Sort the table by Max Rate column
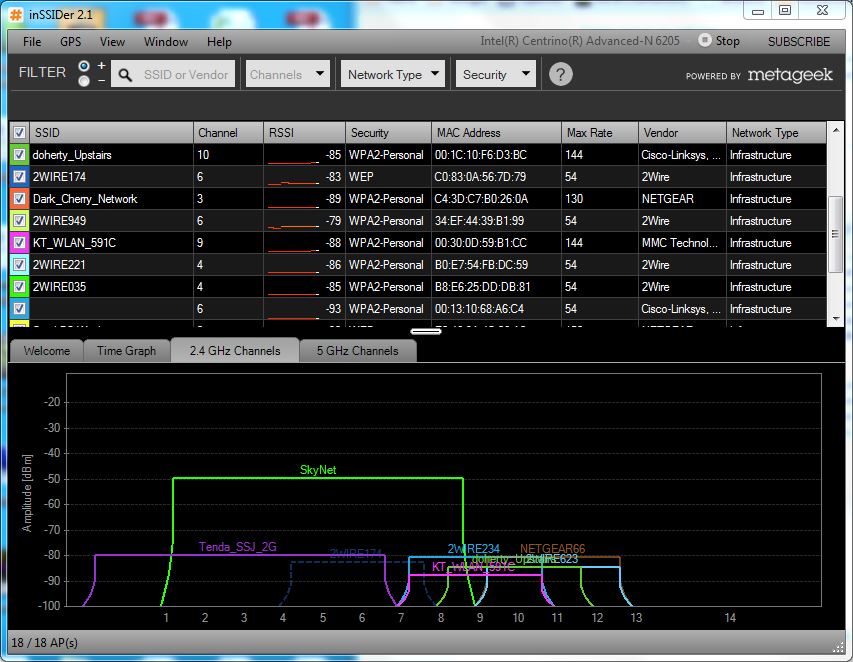This screenshot has width=853, height=662. pos(600,133)
